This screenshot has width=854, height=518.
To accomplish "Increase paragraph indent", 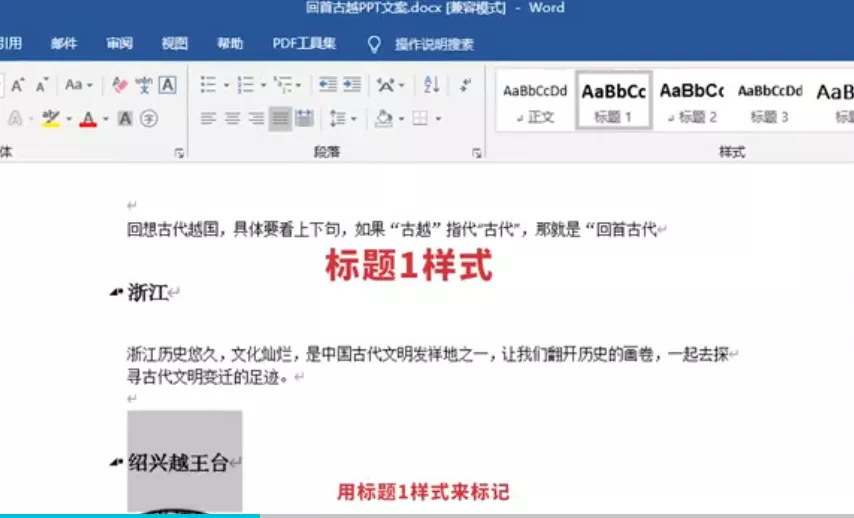I will click(352, 84).
